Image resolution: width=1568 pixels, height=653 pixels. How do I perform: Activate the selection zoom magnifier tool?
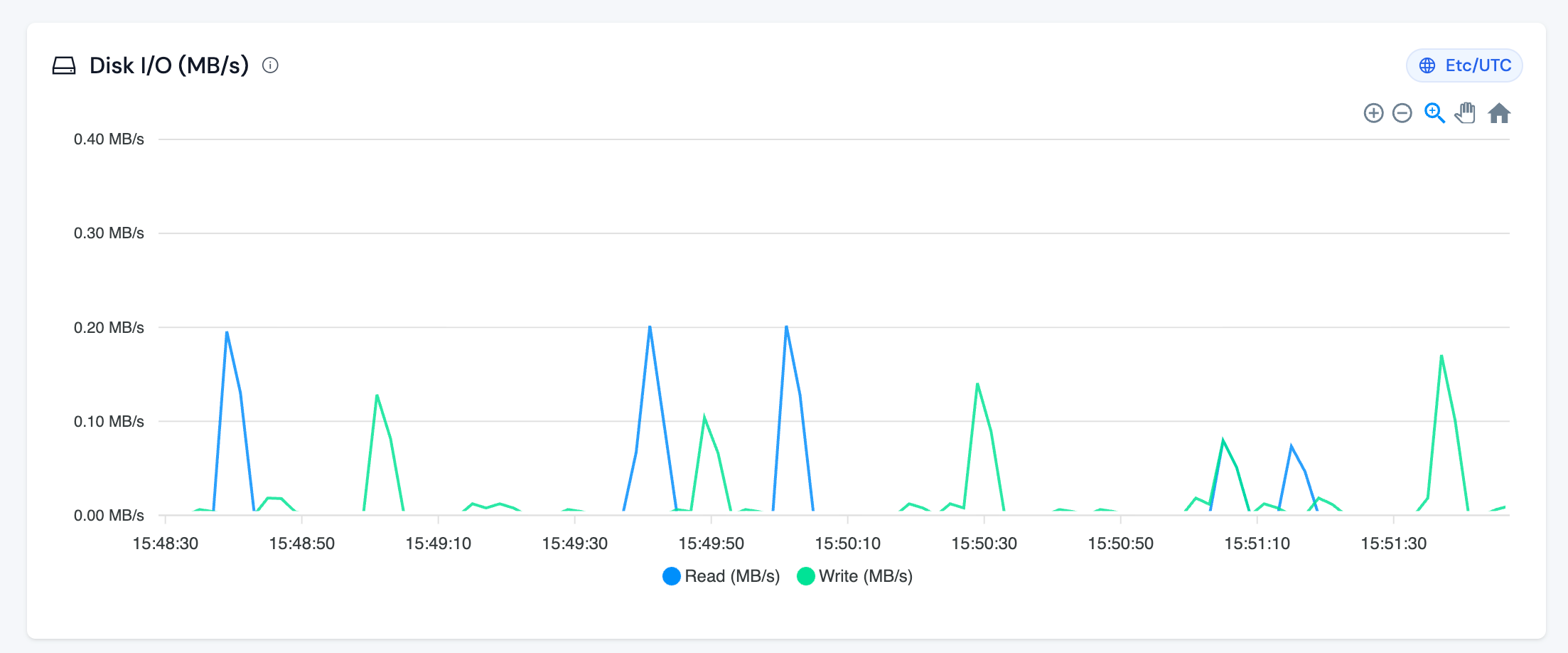click(x=1434, y=113)
